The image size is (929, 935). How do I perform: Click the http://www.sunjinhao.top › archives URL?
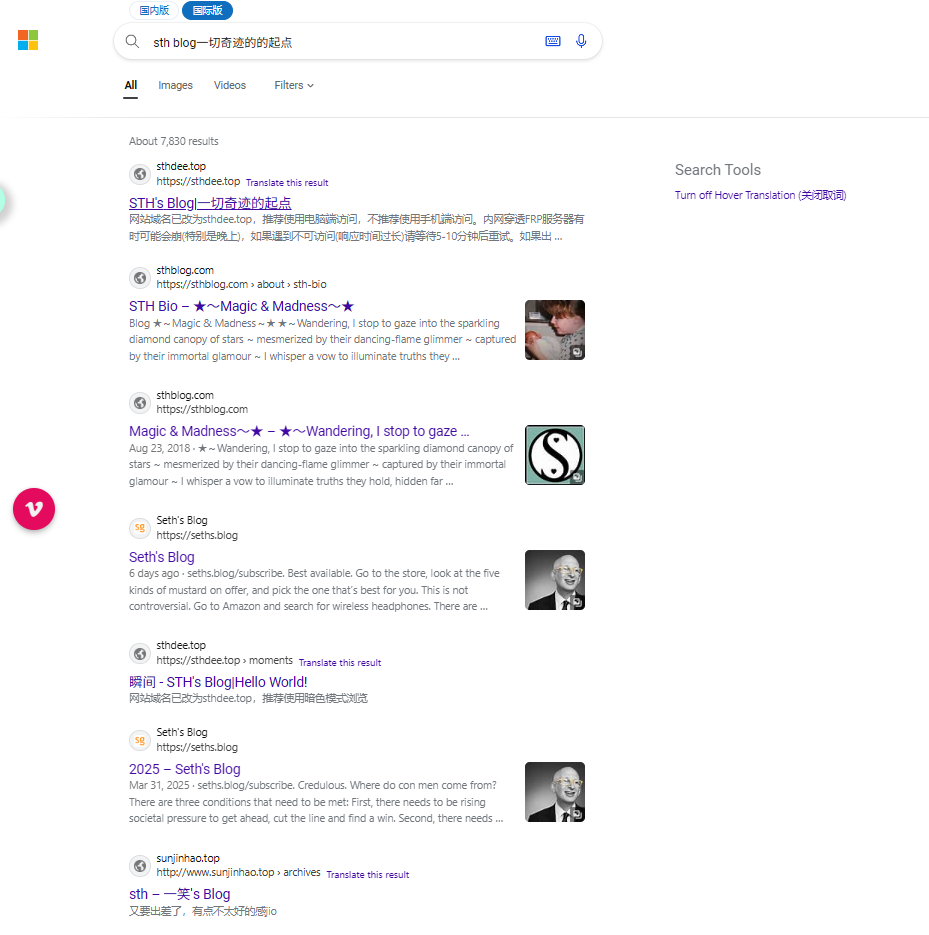239,872
